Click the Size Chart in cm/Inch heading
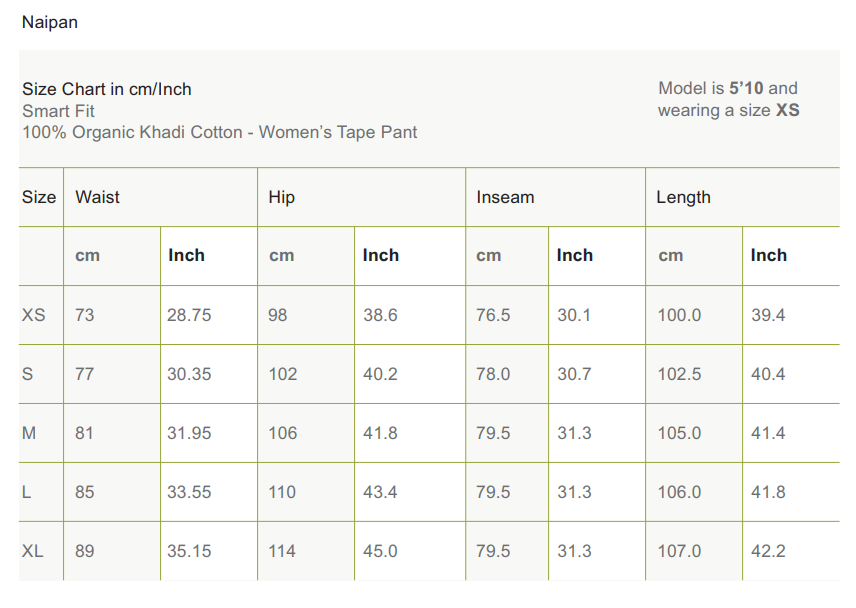 [107, 89]
